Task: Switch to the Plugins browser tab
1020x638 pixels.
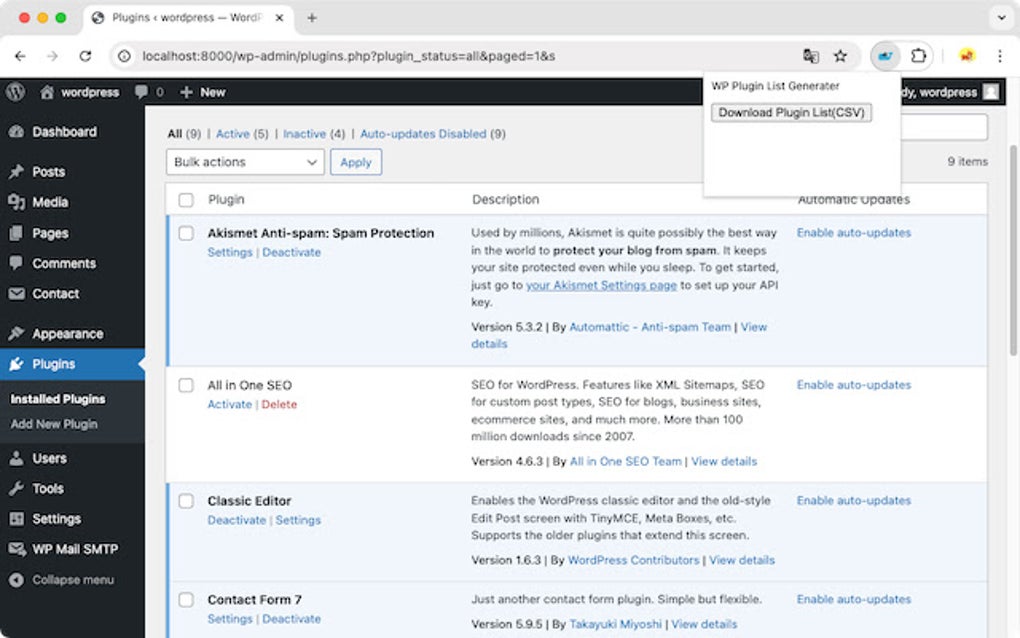Action: pyautogui.click(x=180, y=17)
